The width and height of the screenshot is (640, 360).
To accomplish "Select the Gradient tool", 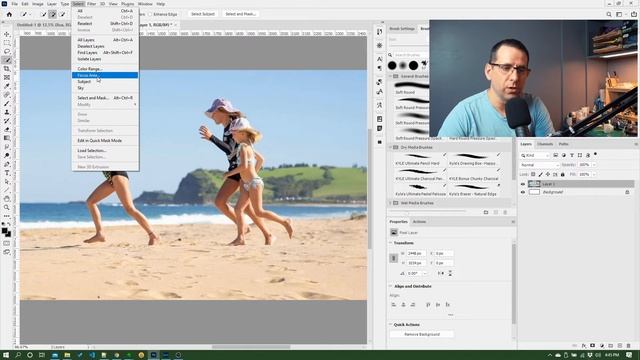I will [x=7, y=138].
